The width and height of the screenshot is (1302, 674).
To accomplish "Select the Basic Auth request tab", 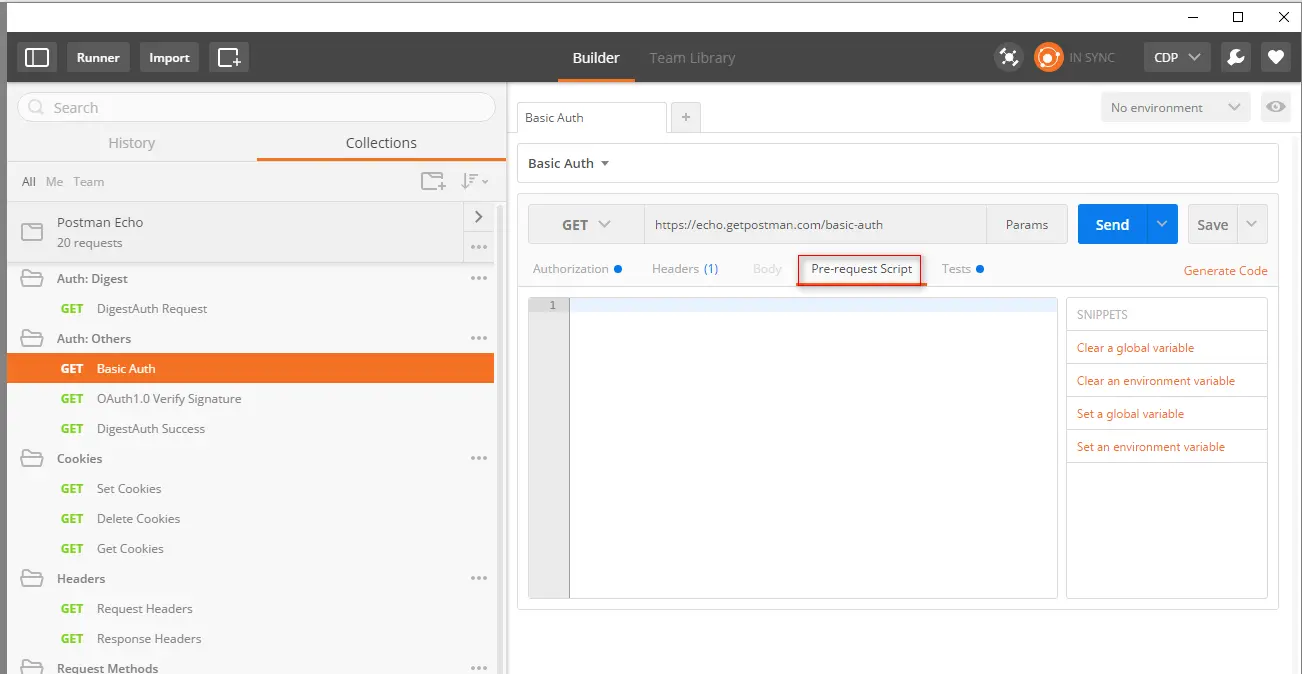I will pos(591,117).
